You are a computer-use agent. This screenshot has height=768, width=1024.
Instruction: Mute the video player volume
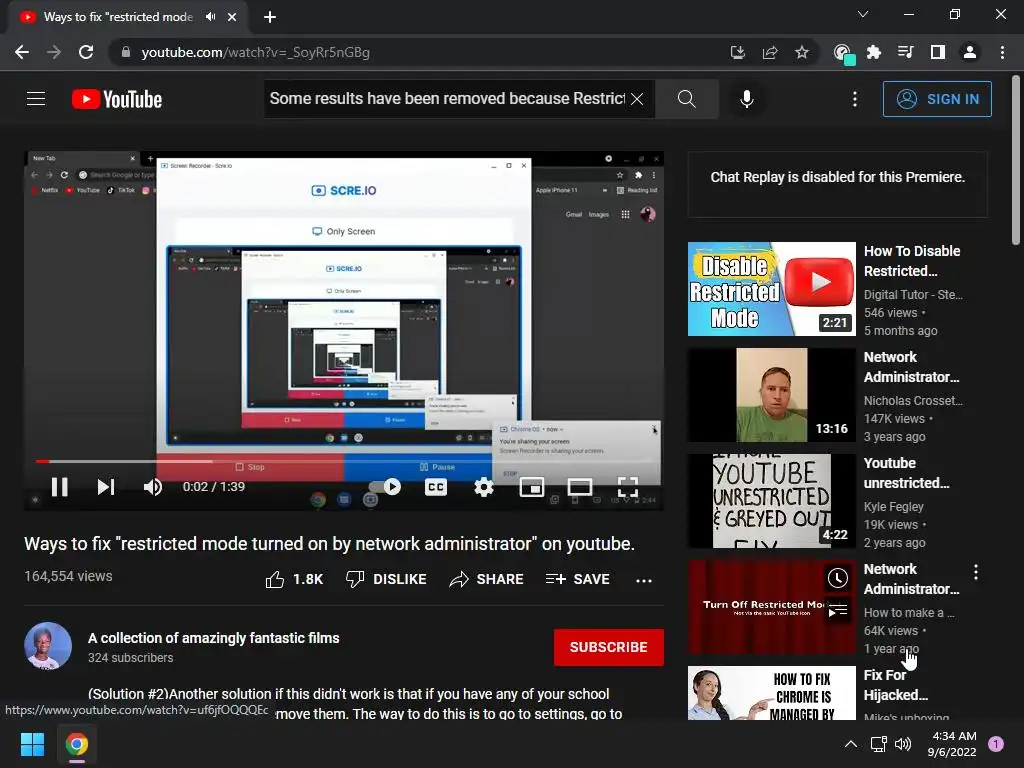[153, 487]
